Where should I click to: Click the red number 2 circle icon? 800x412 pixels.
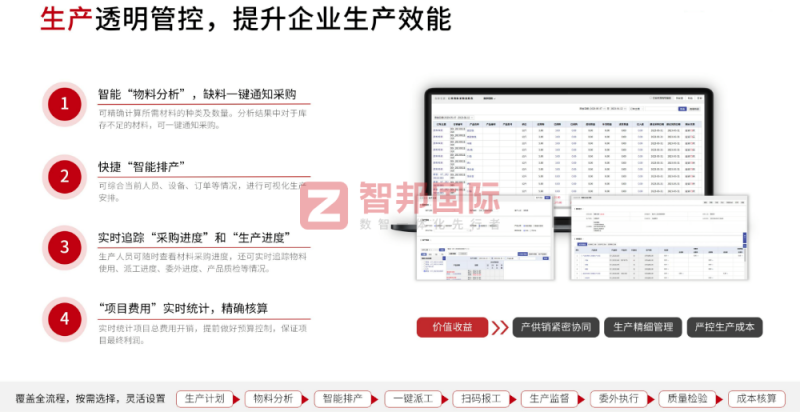coord(65,176)
